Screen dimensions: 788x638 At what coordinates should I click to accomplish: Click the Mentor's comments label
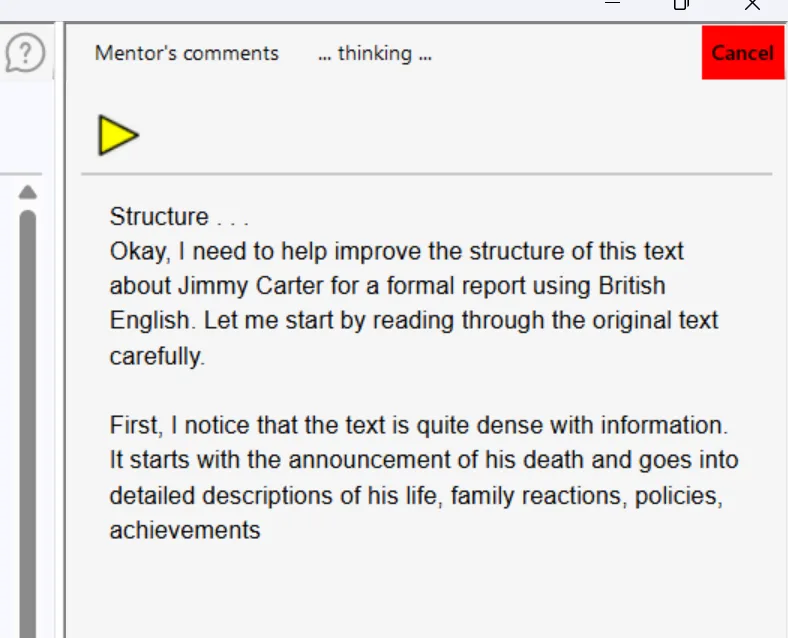pos(186,53)
